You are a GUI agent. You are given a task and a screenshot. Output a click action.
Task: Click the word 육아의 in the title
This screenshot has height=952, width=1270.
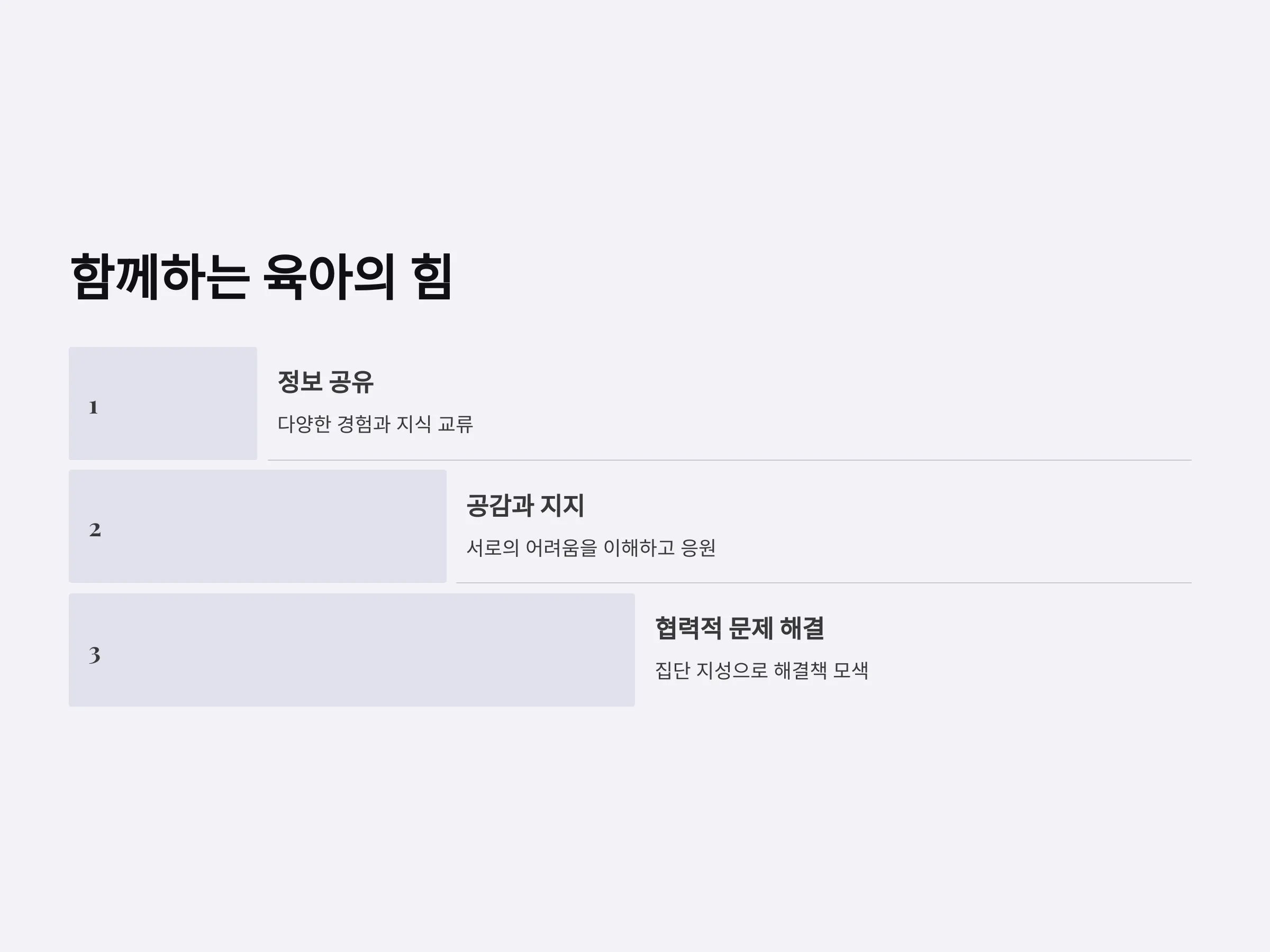tap(329, 277)
